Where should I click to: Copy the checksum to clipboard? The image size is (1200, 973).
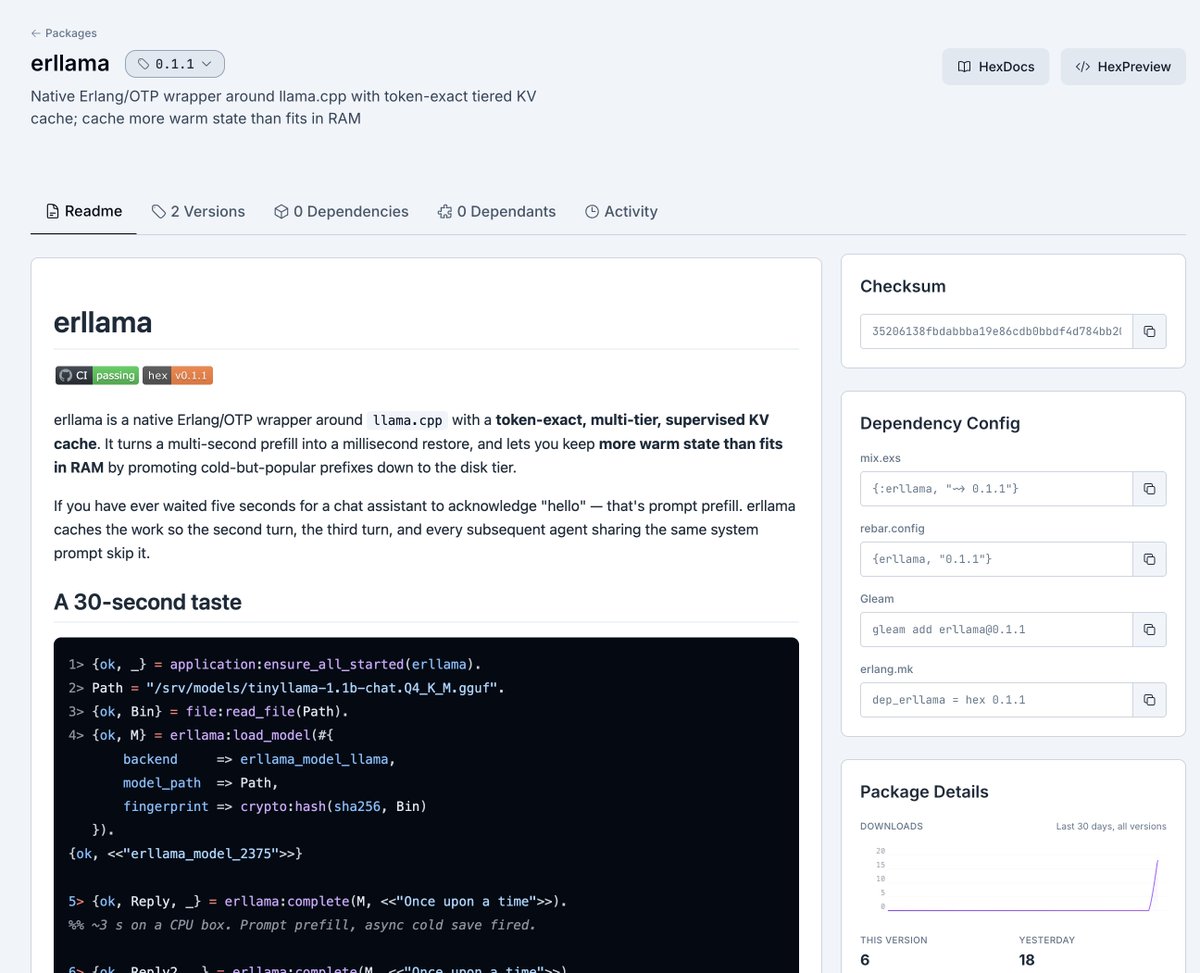[1149, 331]
